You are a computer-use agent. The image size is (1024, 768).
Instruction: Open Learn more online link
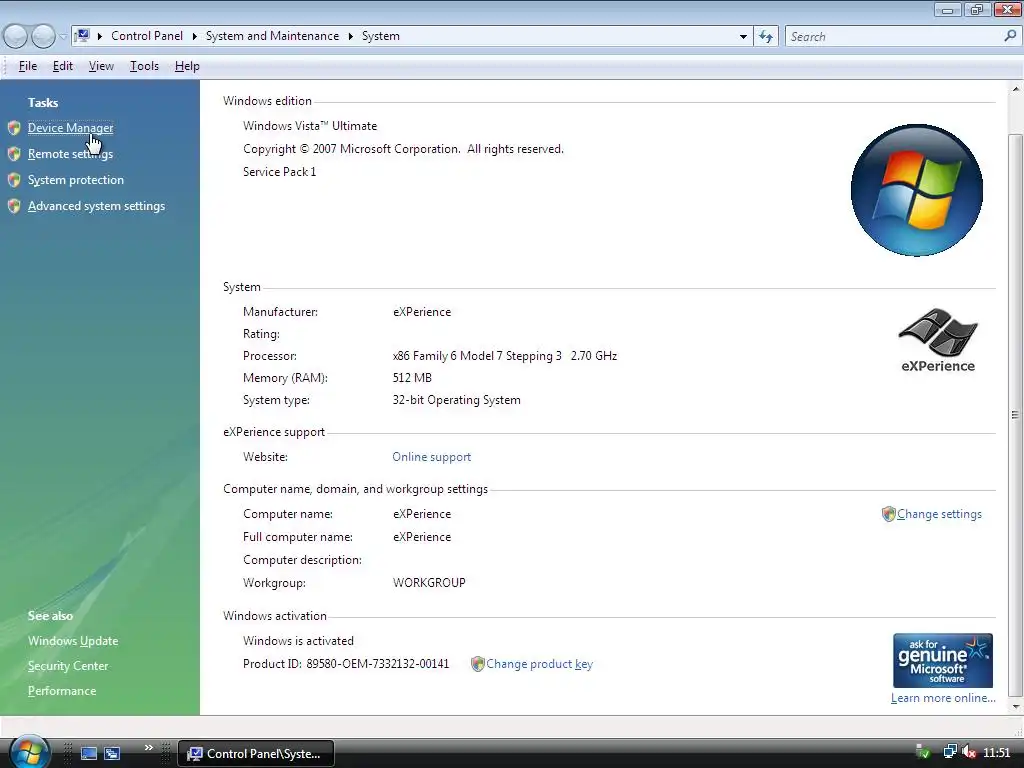pos(943,698)
